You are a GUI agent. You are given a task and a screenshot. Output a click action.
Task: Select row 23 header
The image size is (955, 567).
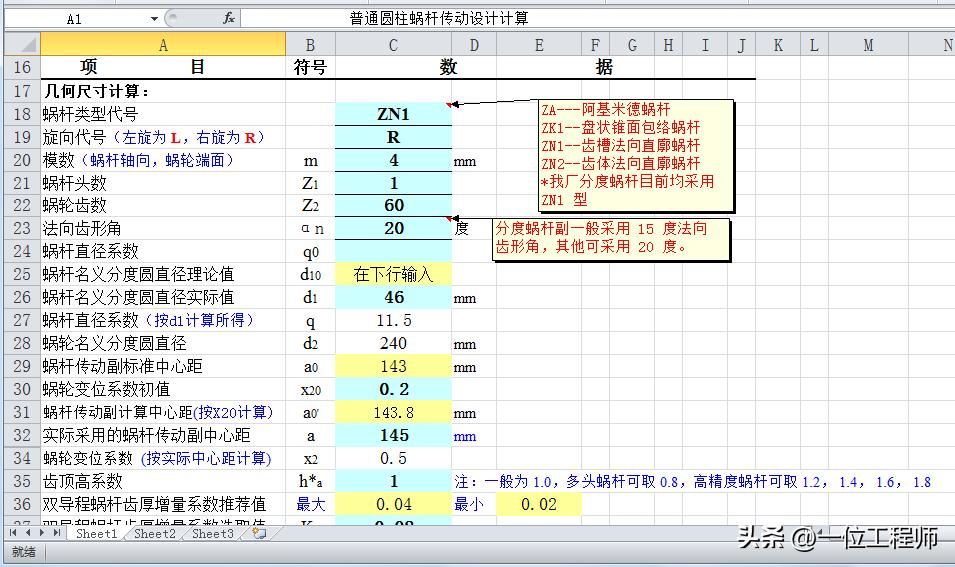click(22, 228)
